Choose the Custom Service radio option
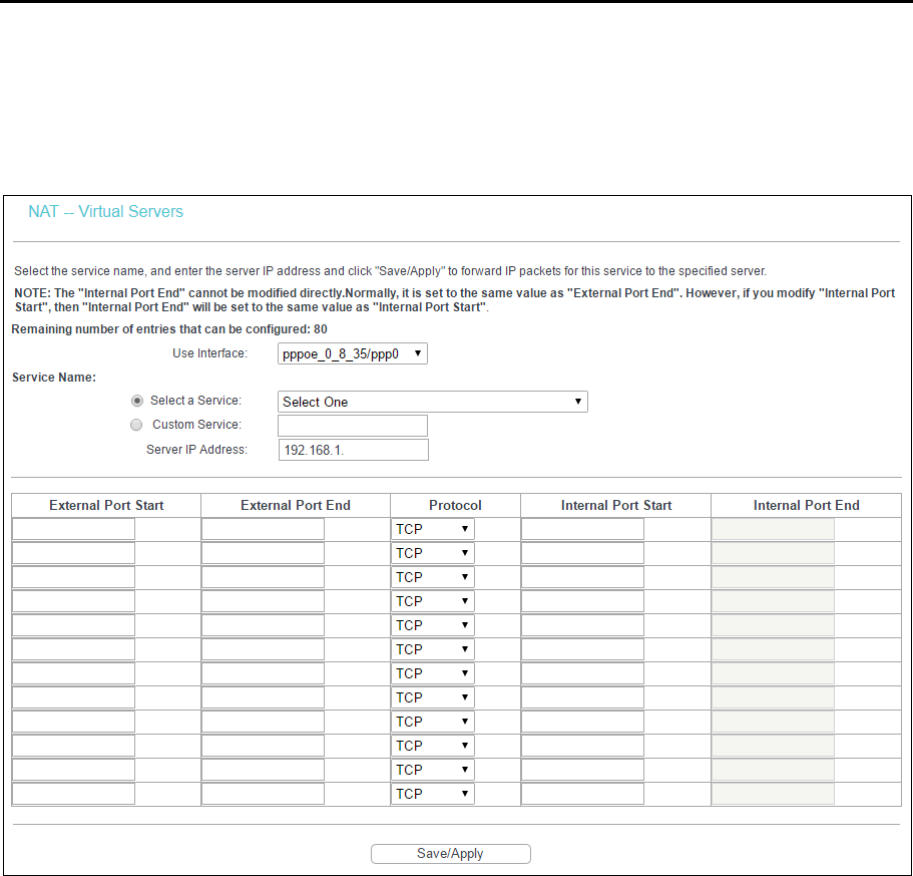913x876 pixels. [136, 425]
